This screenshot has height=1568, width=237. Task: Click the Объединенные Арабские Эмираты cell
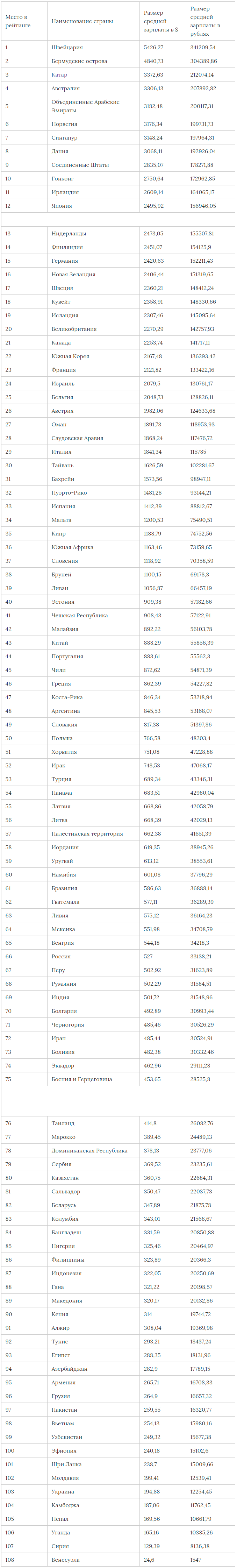click(x=94, y=106)
